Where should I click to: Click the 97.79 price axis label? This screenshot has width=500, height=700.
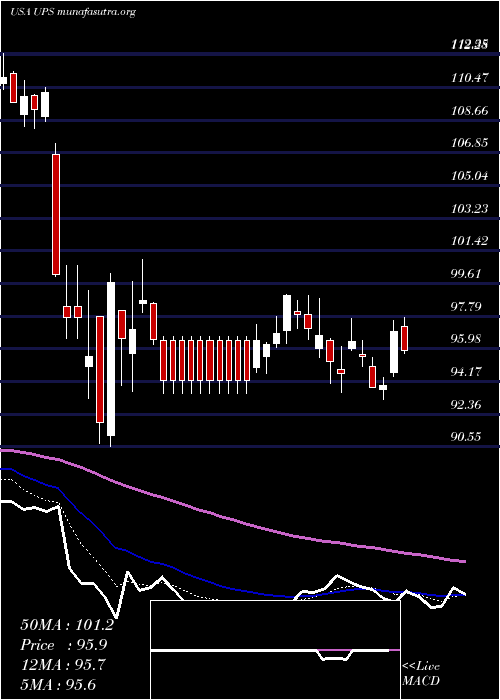click(x=468, y=306)
